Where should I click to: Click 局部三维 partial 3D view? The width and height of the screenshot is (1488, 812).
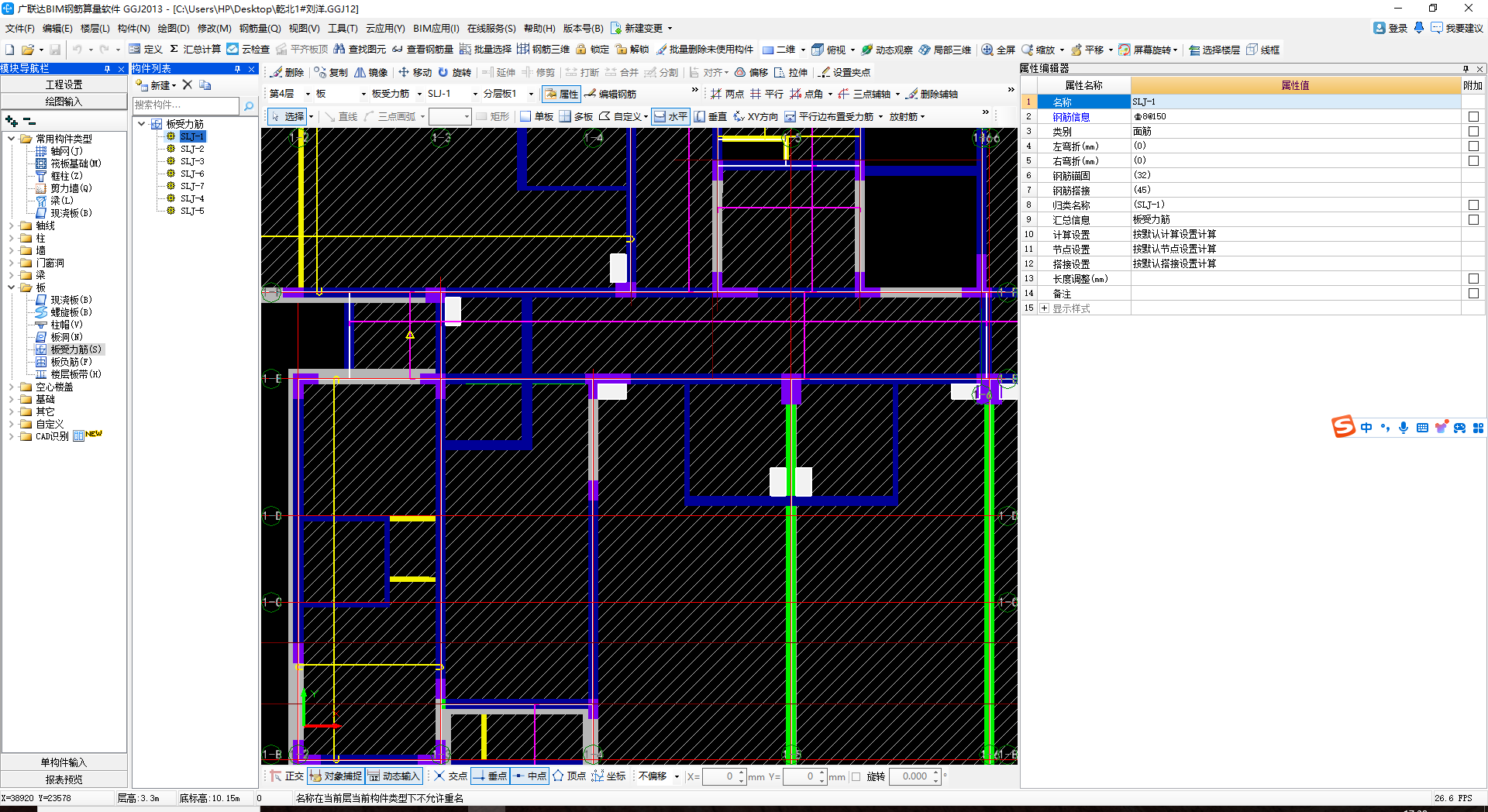[945, 50]
